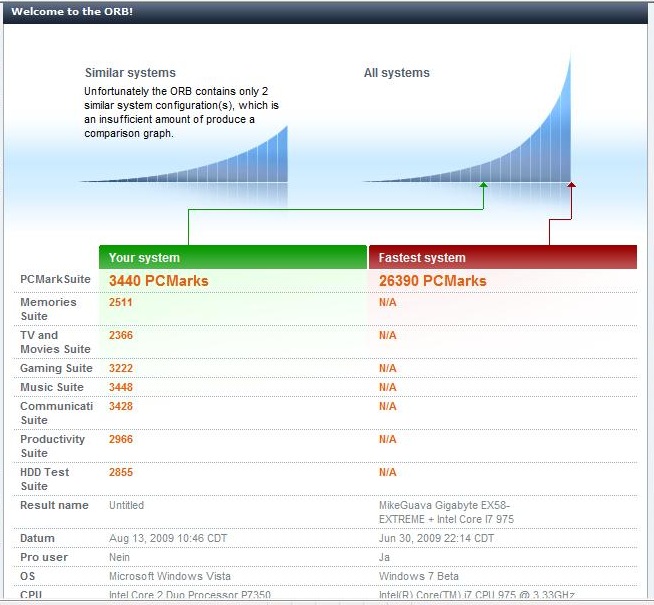Screen dimensions: 654x605
Task: Click the 'Untitled' result name
Action: coord(126,505)
